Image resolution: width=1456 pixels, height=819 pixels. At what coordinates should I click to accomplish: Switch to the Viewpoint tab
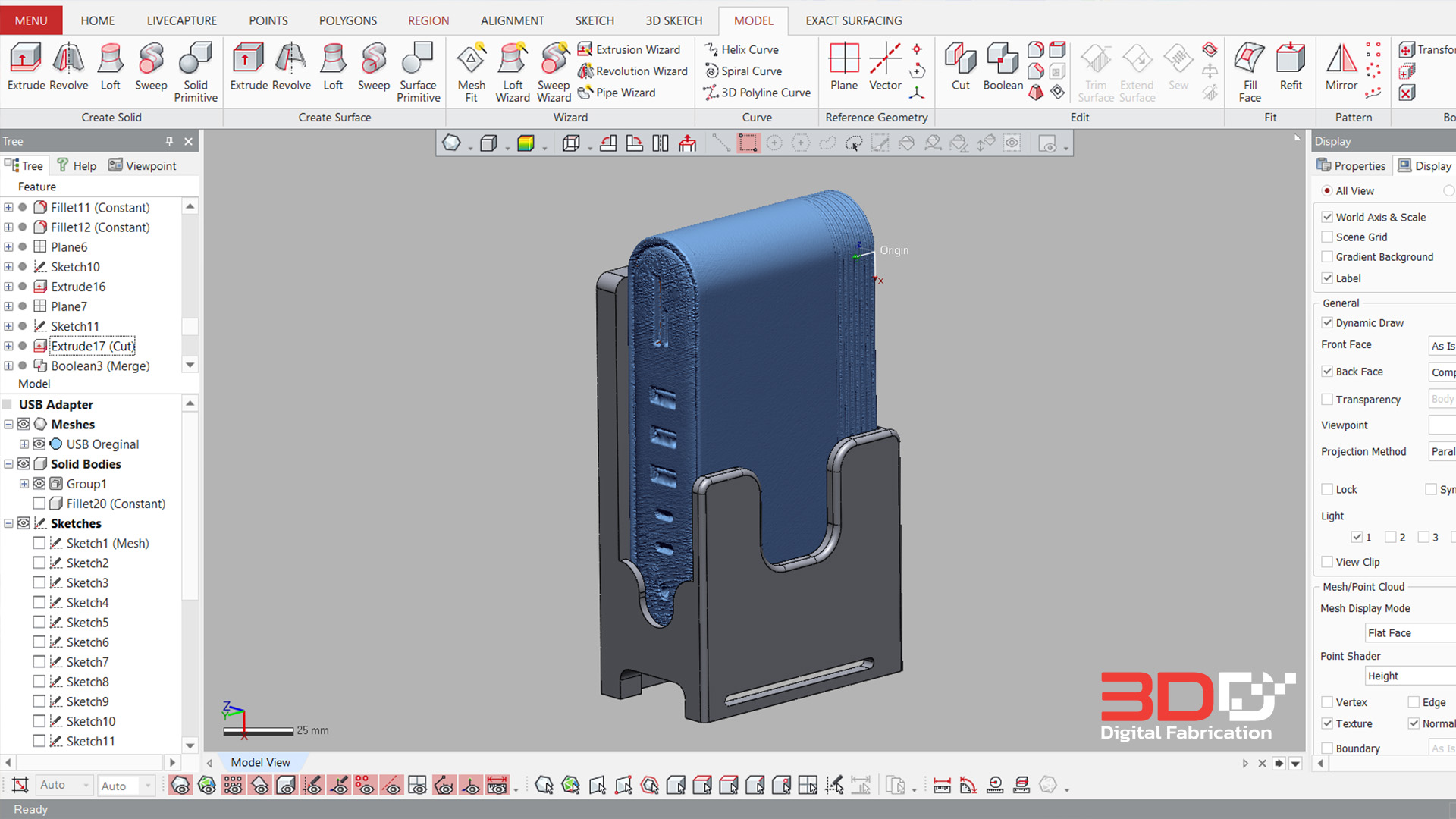[142, 165]
